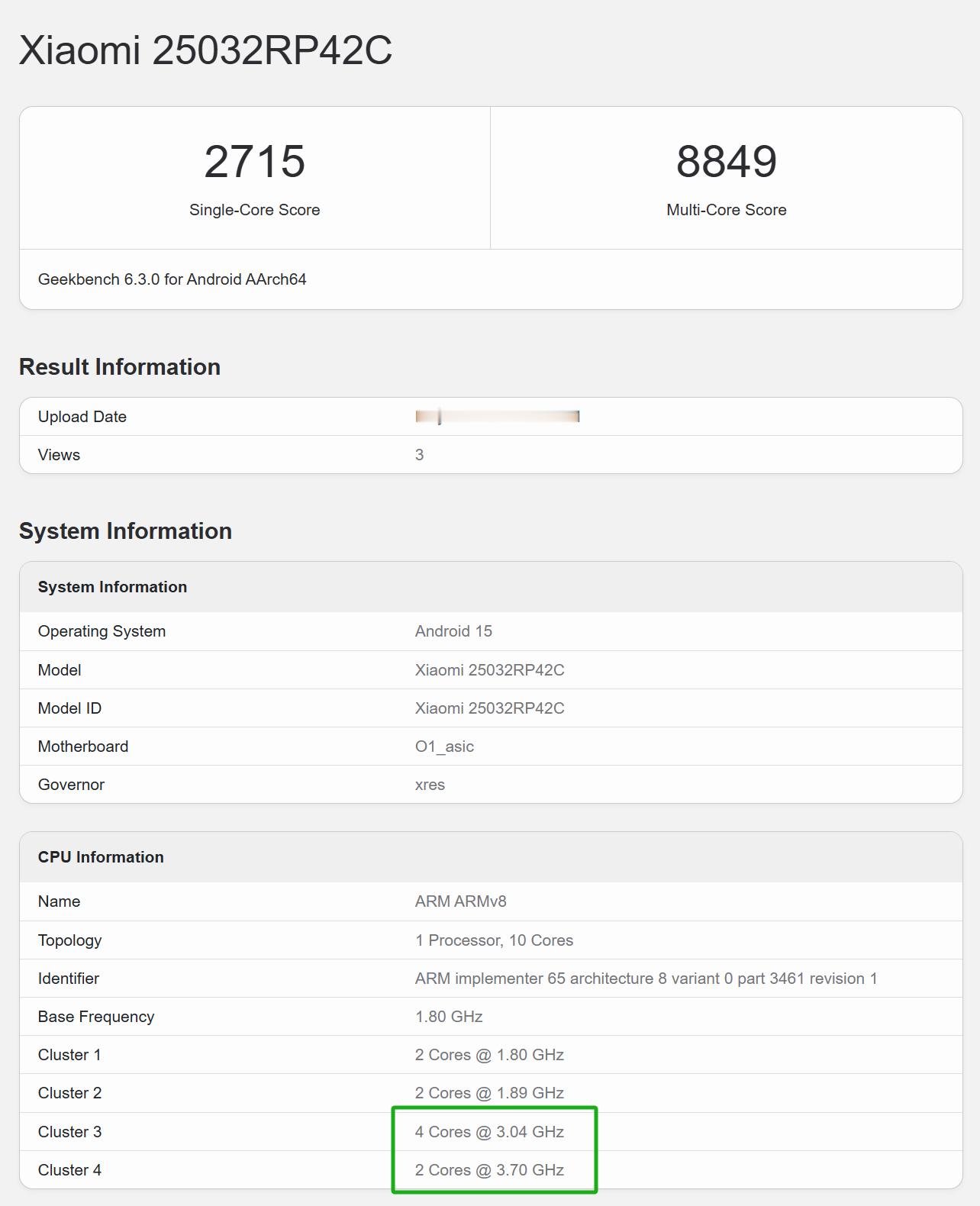Click the Name row label
980x1206 pixels.
click(59, 901)
